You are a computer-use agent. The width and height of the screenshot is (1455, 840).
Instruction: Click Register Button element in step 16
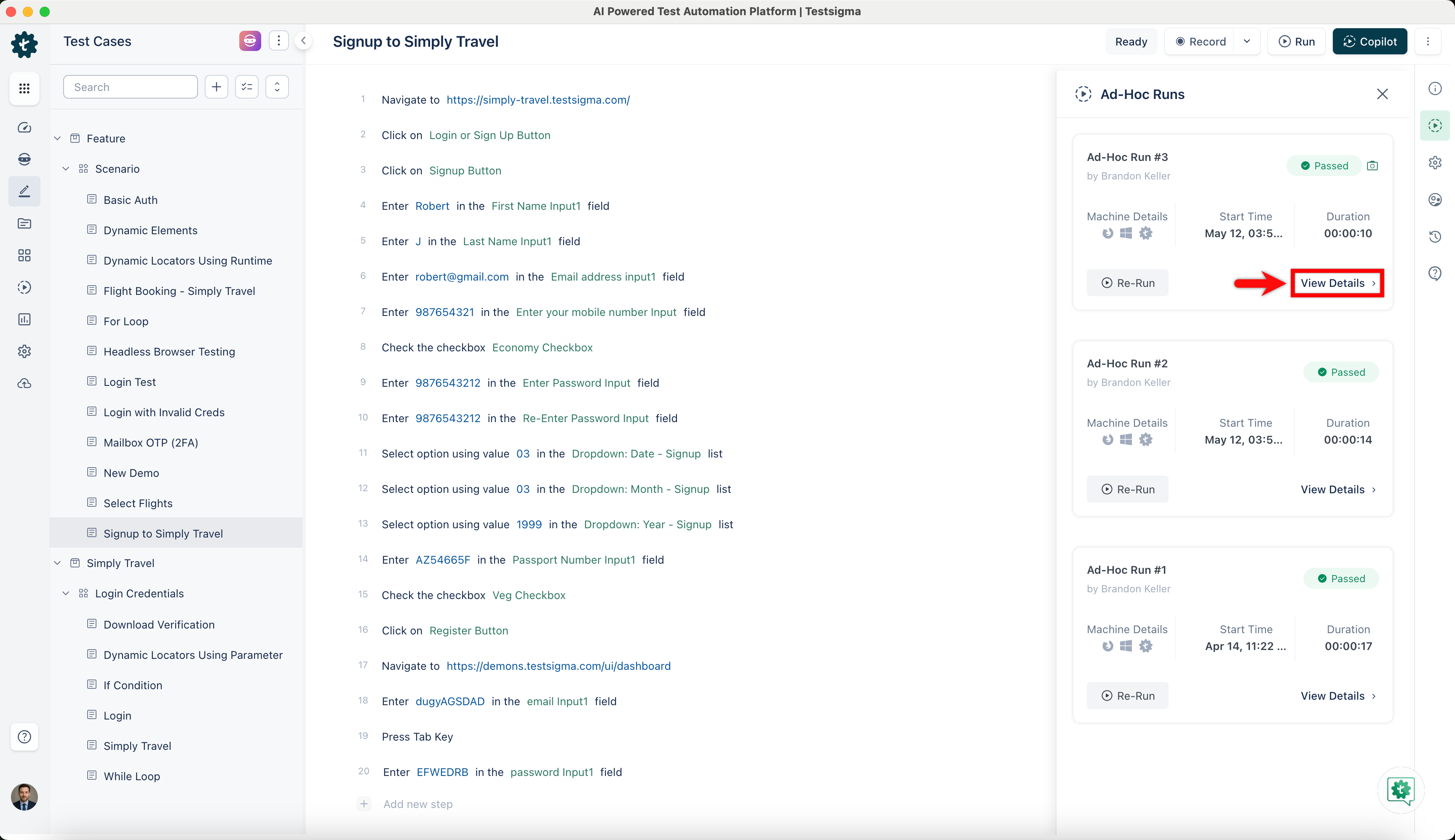pyautogui.click(x=468, y=631)
